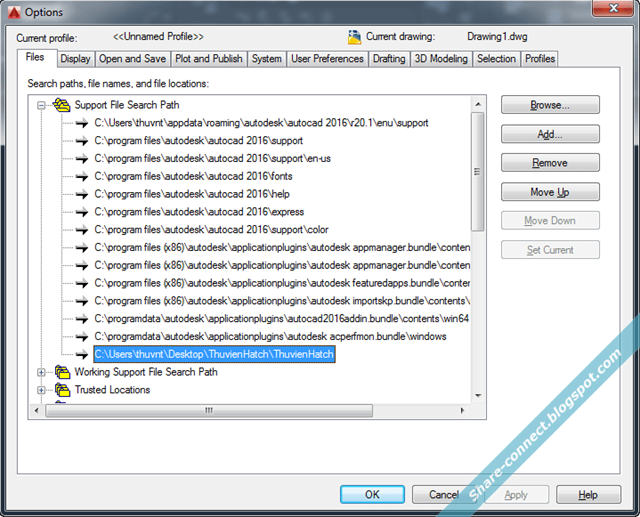Select the acperfmon.bundle\windows path text
Image resolution: width=640 pixels, height=517 pixels.
pyautogui.click(x=271, y=337)
